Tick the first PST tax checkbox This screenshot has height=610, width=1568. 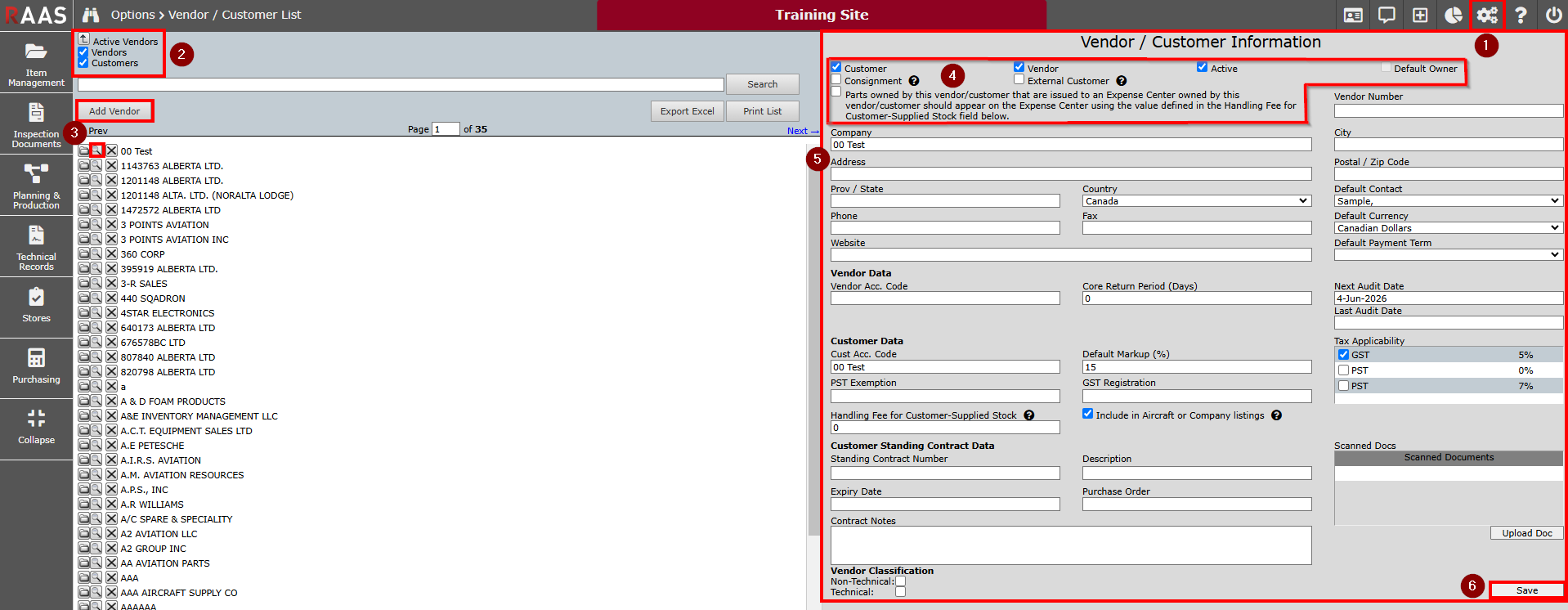1343,370
